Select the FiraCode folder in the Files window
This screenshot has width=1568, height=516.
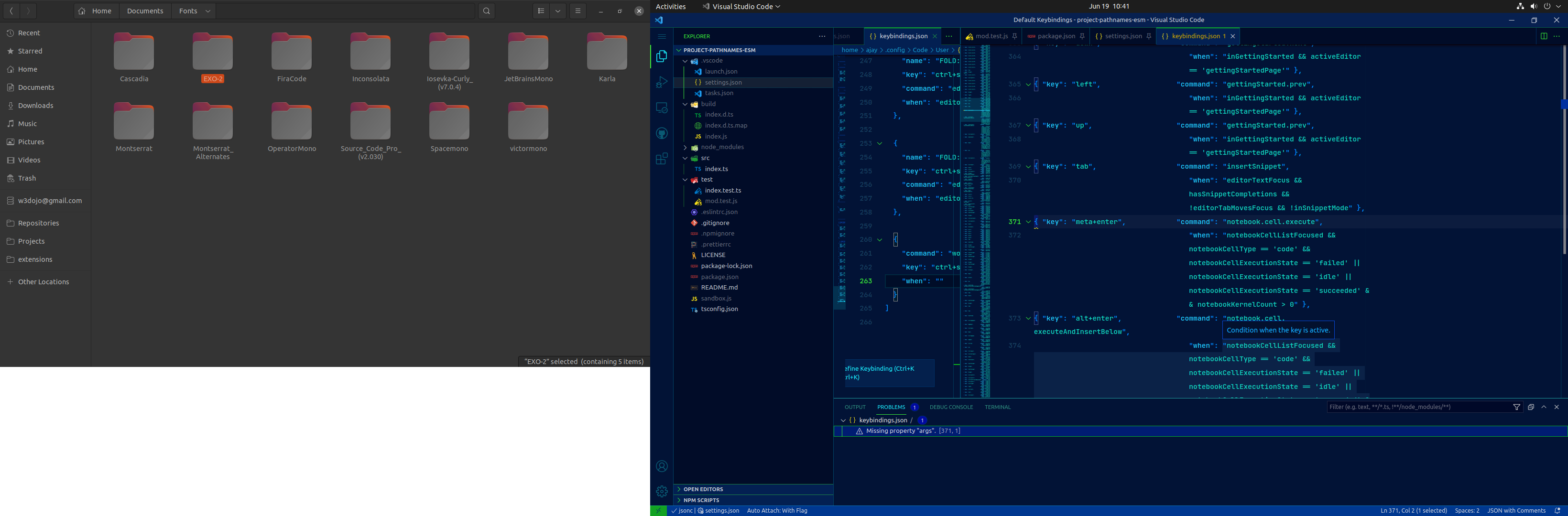pyautogui.click(x=292, y=58)
